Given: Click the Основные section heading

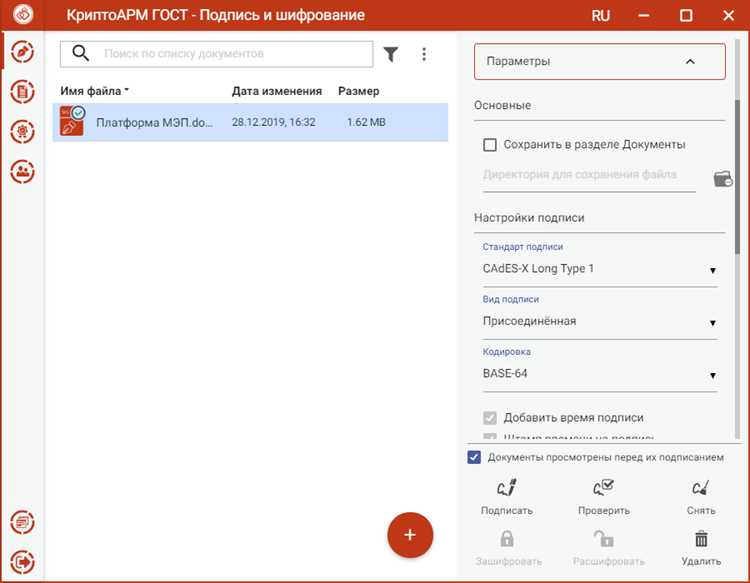Looking at the screenshot, I should [502, 105].
